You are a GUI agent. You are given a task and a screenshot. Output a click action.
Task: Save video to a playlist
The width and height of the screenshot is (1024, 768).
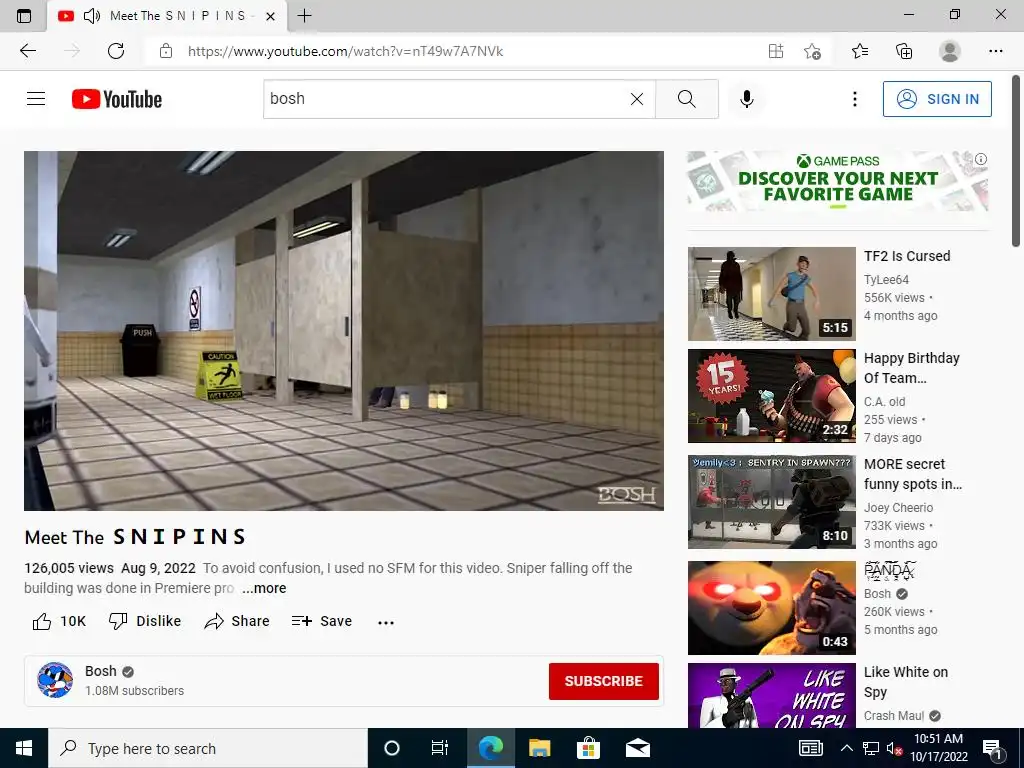click(x=322, y=621)
